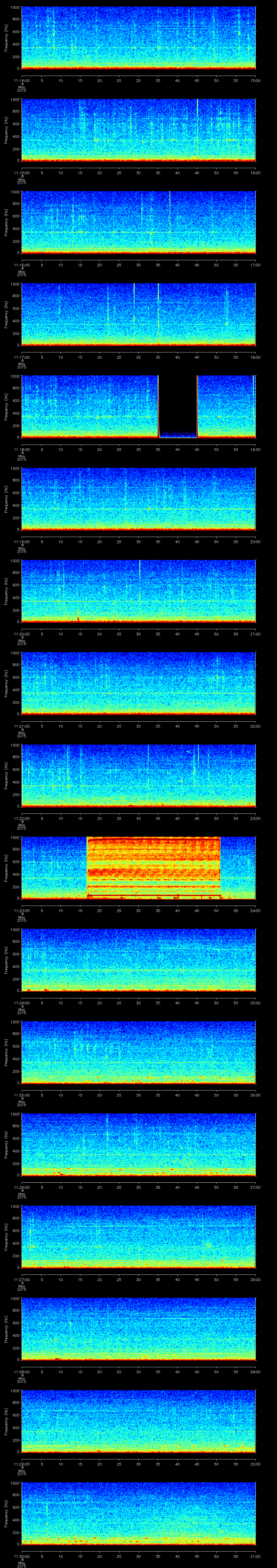
Task: Click the 24:00 end time label
Action: click(255, 910)
